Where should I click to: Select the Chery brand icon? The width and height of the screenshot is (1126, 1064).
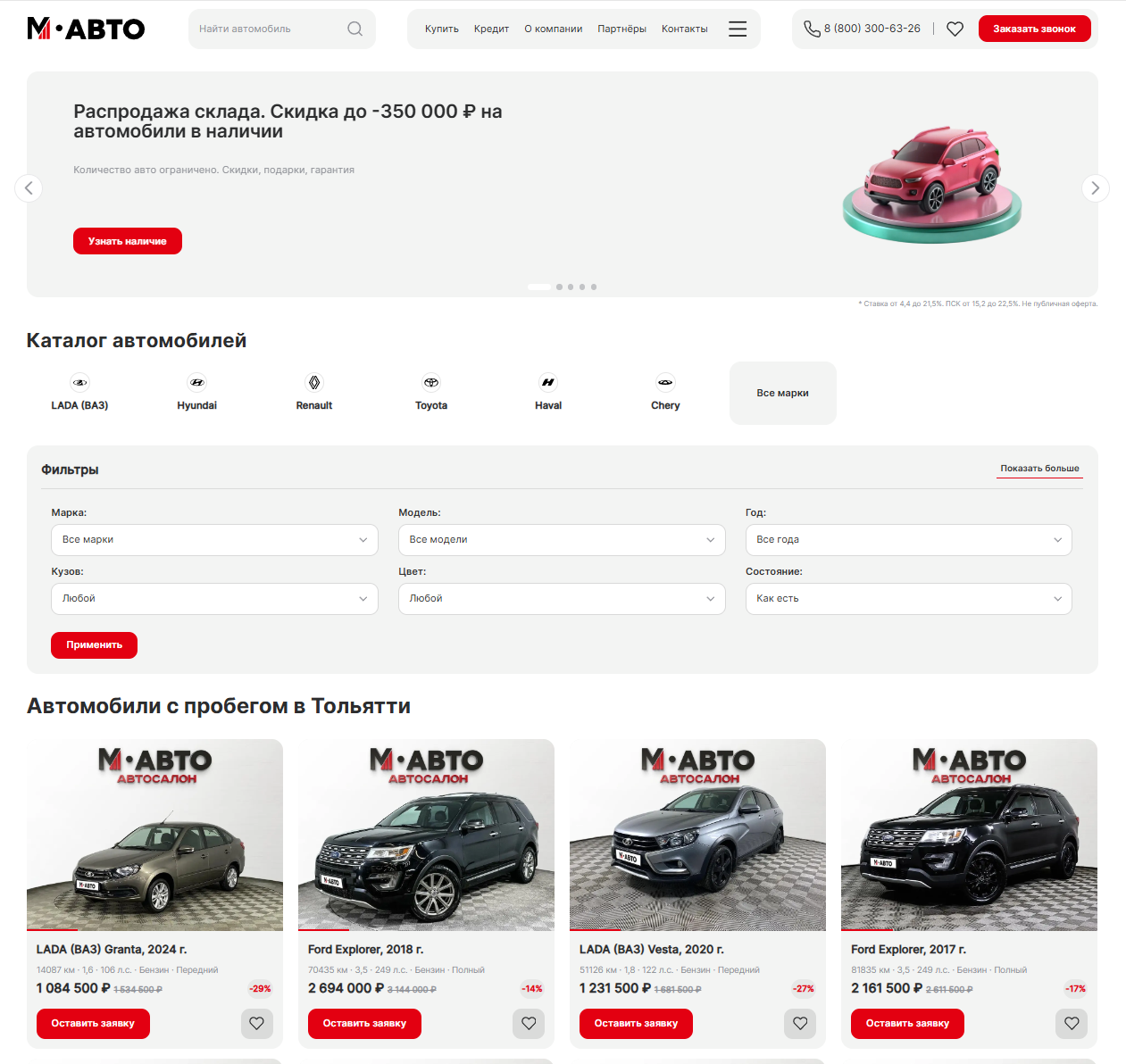tap(665, 382)
